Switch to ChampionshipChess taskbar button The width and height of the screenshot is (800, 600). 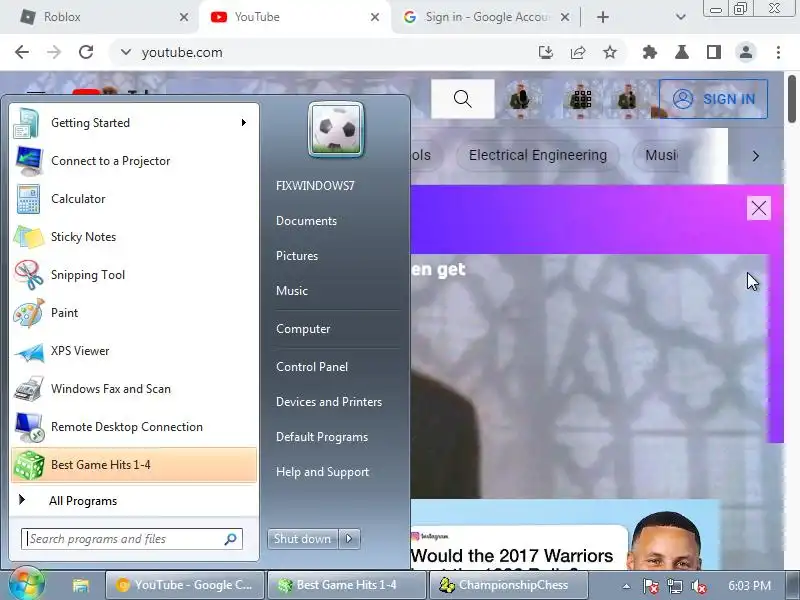click(509, 585)
